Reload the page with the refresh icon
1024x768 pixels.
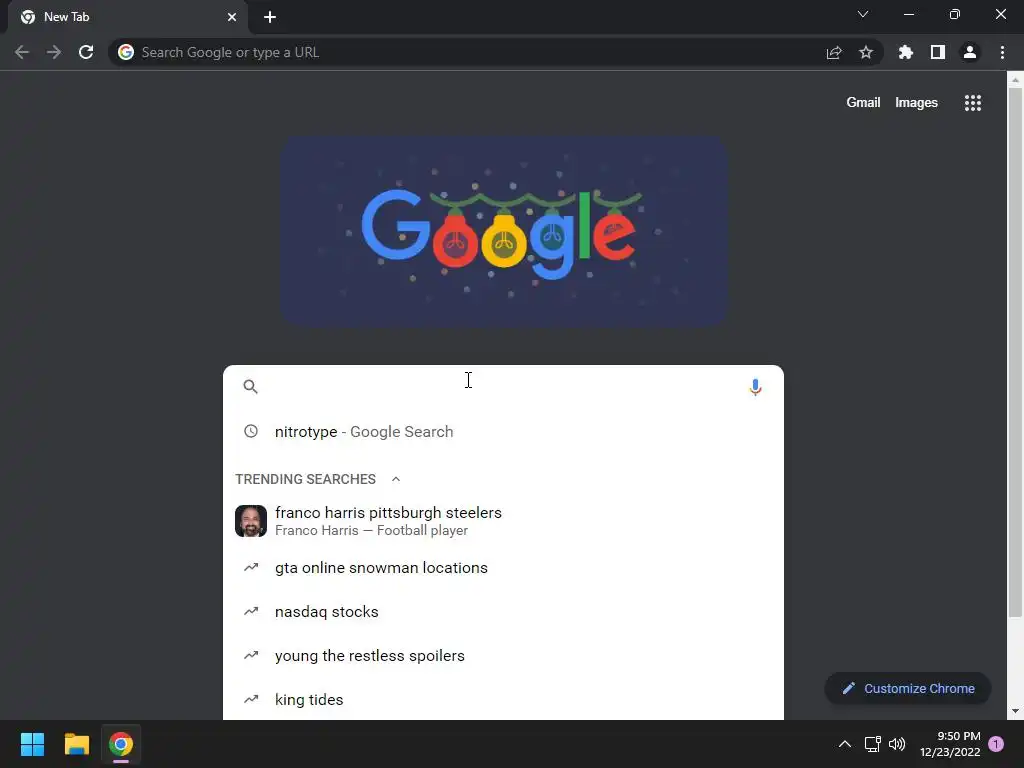pos(86,52)
